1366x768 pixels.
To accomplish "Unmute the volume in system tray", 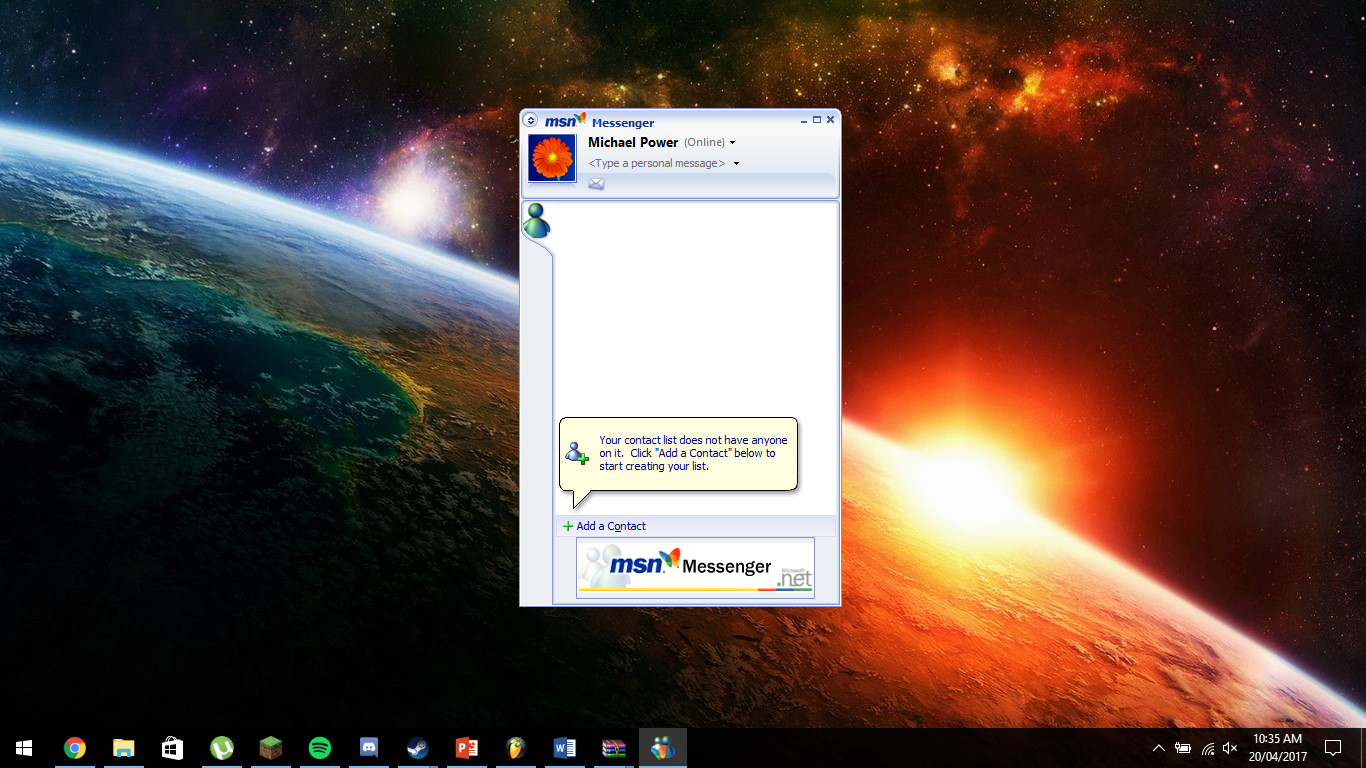I will pyautogui.click(x=1230, y=748).
